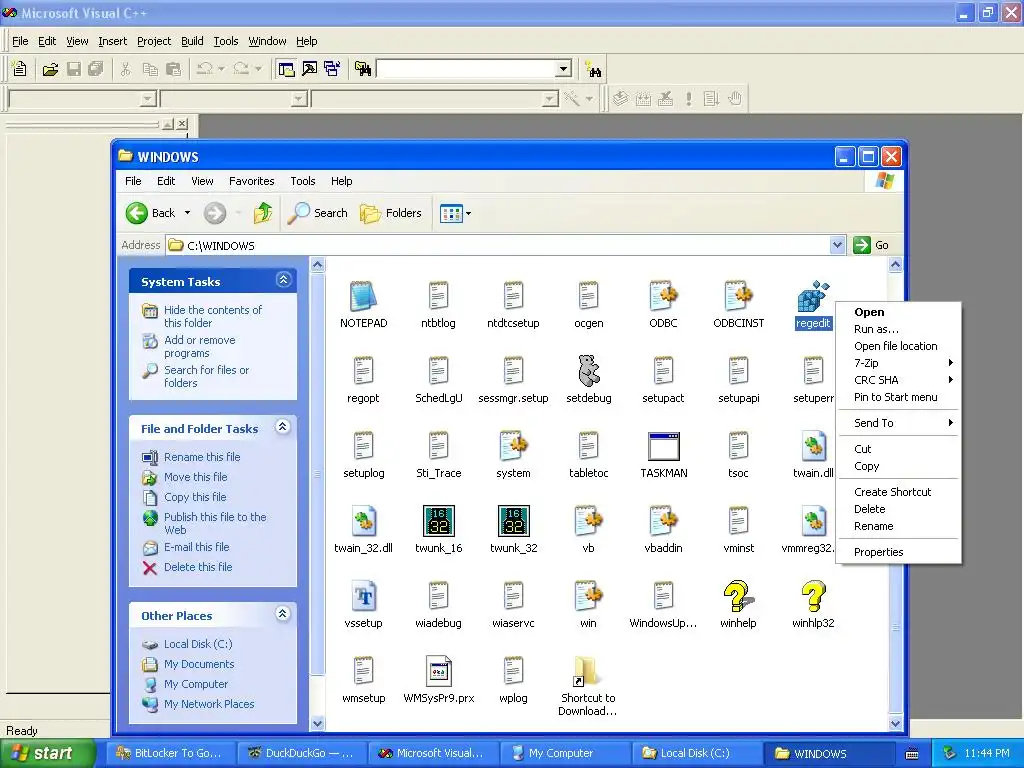The width and height of the screenshot is (1024, 768).
Task: Switch to BitLocker To Go taskbar button
Action: (x=169, y=753)
